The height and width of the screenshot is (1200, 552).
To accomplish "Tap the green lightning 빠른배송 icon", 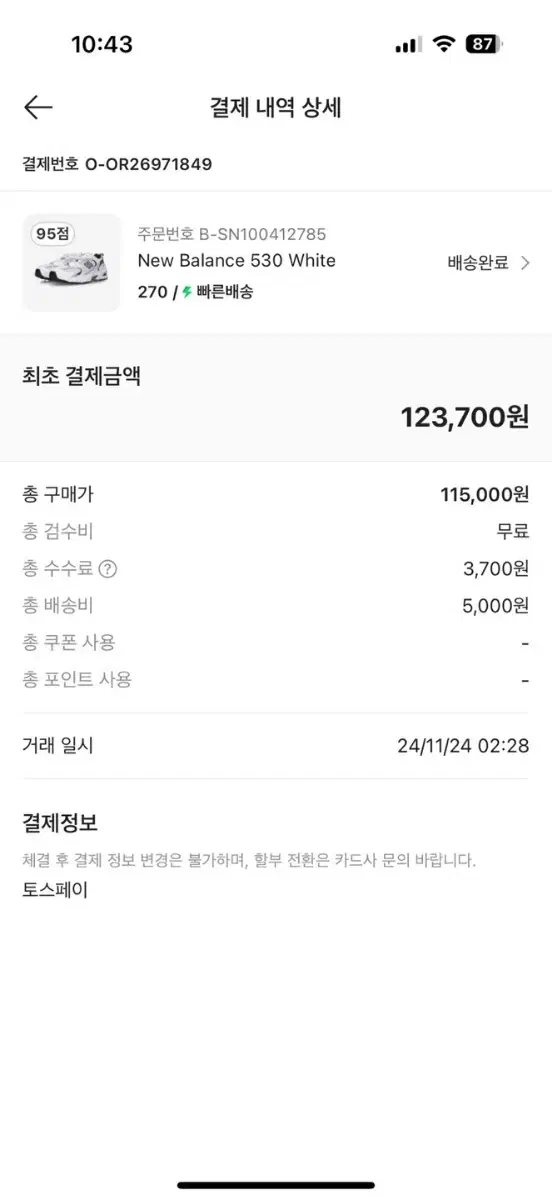I will click(x=186, y=293).
